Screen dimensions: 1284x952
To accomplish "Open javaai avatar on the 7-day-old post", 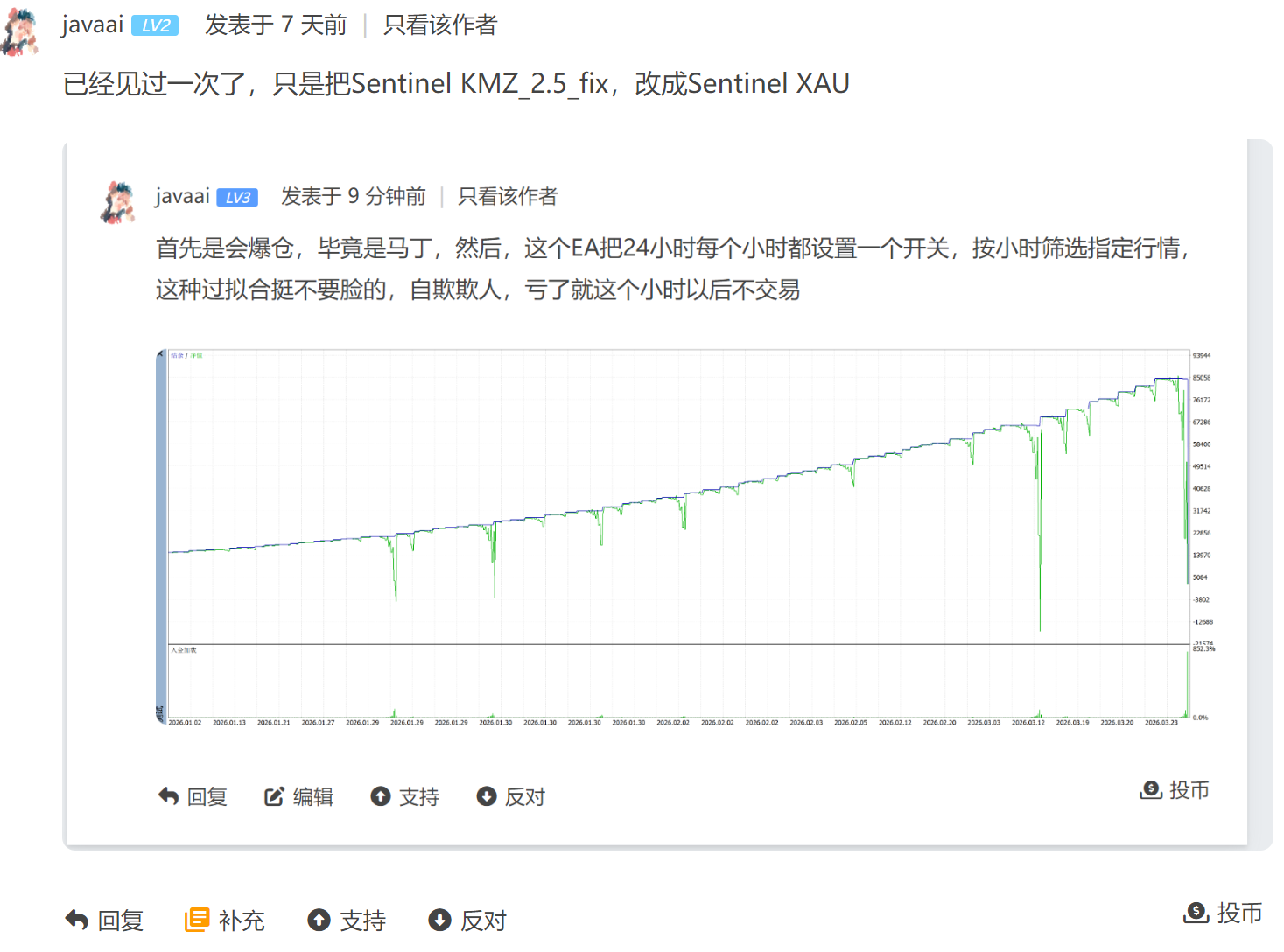I will [x=19, y=31].
